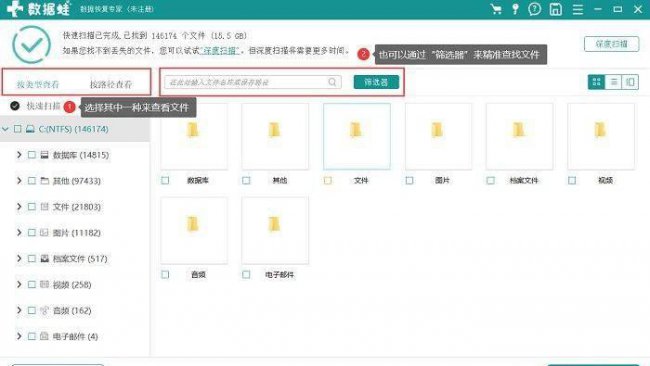Open the 文件 folder thumbnail
The height and width of the screenshot is (366, 650).
pos(357,137)
